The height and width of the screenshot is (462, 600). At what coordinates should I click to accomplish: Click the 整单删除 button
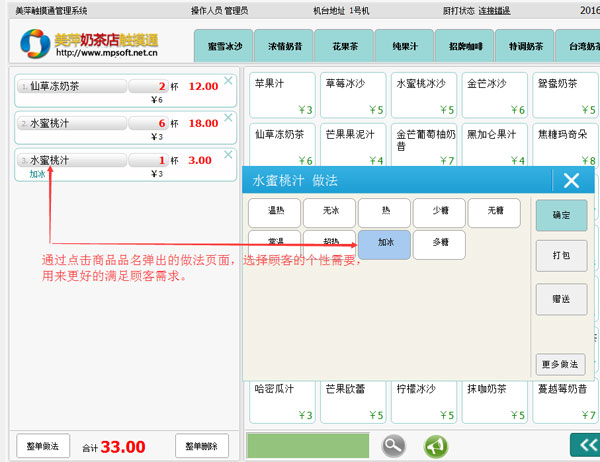coord(202,446)
